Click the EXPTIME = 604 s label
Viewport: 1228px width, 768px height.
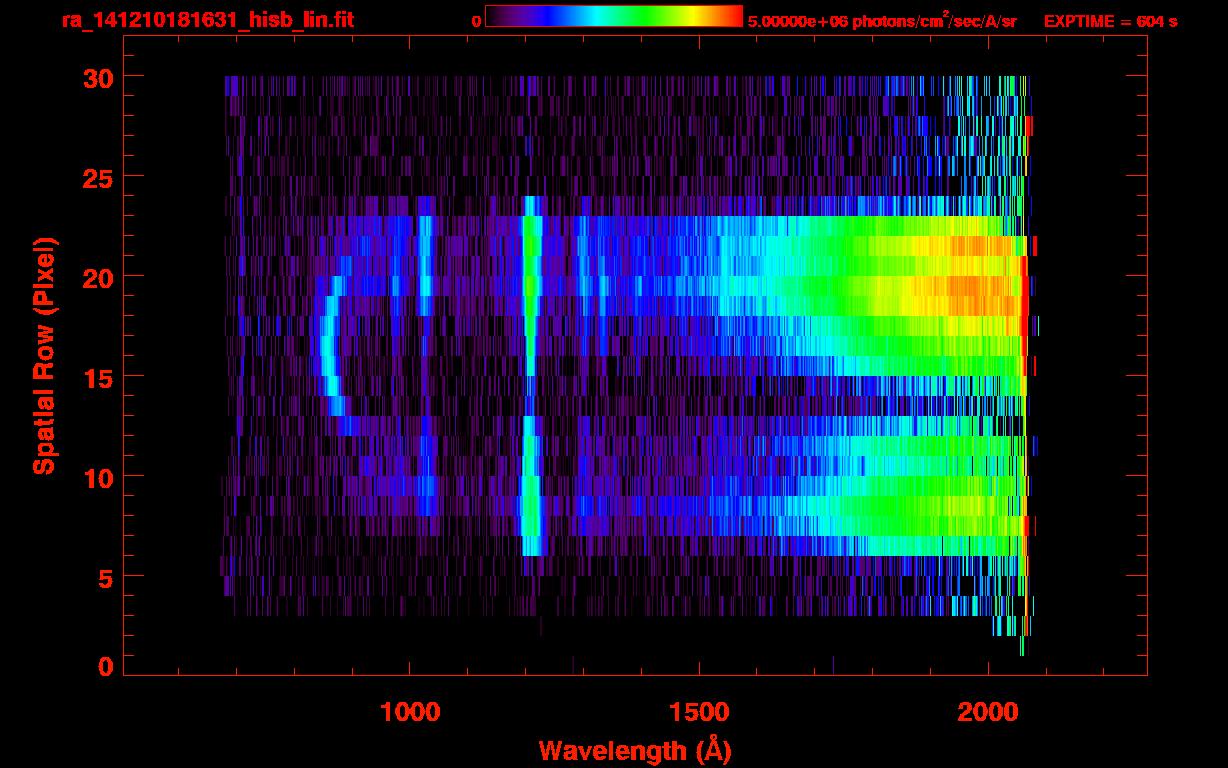click(1110, 21)
